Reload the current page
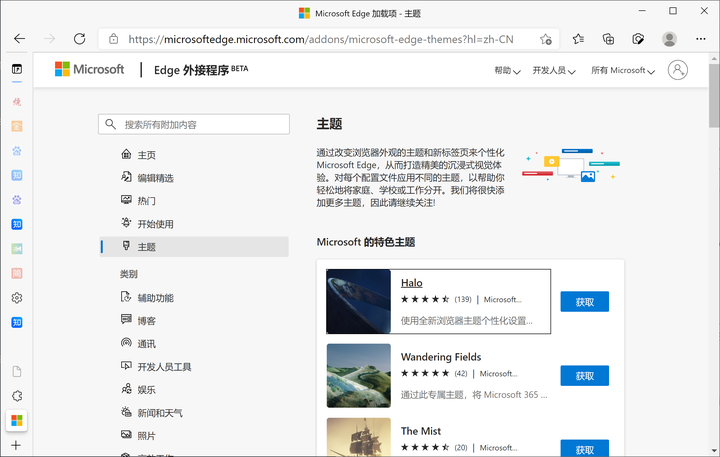720x457 pixels. coord(79,39)
